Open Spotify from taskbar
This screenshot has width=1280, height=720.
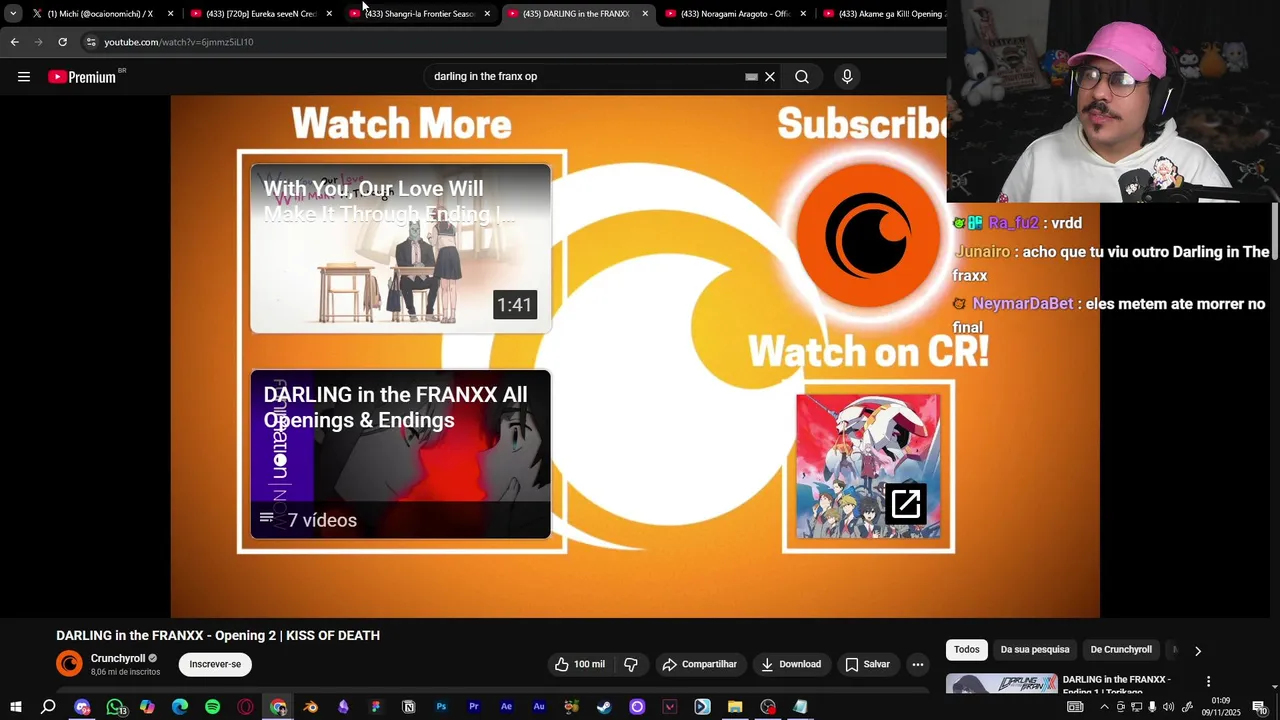point(213,707)
